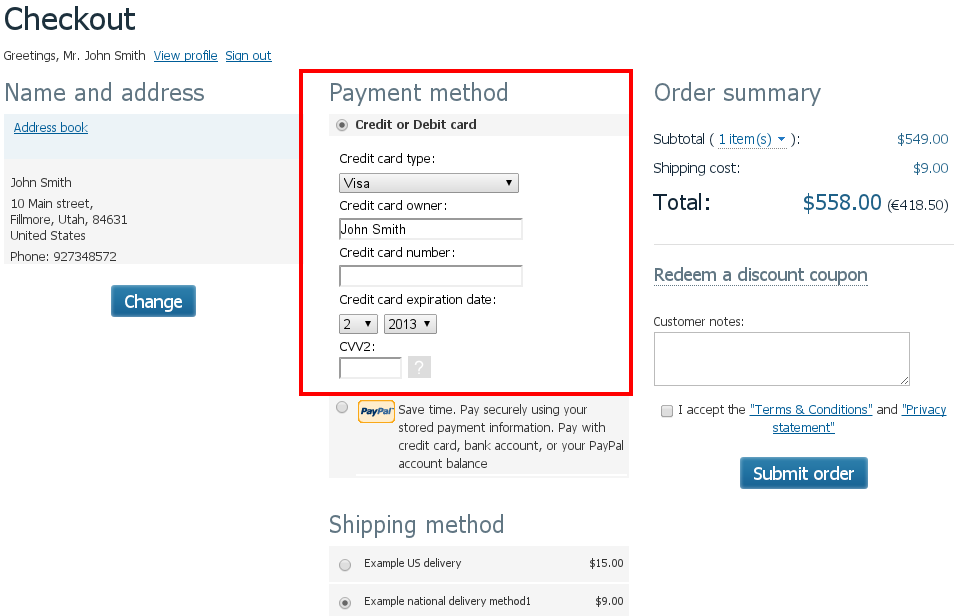The height and width of the screenshot is (616, 960).
Task: Choose the PayPal payment radio button
Action: (x=342, y=407)
